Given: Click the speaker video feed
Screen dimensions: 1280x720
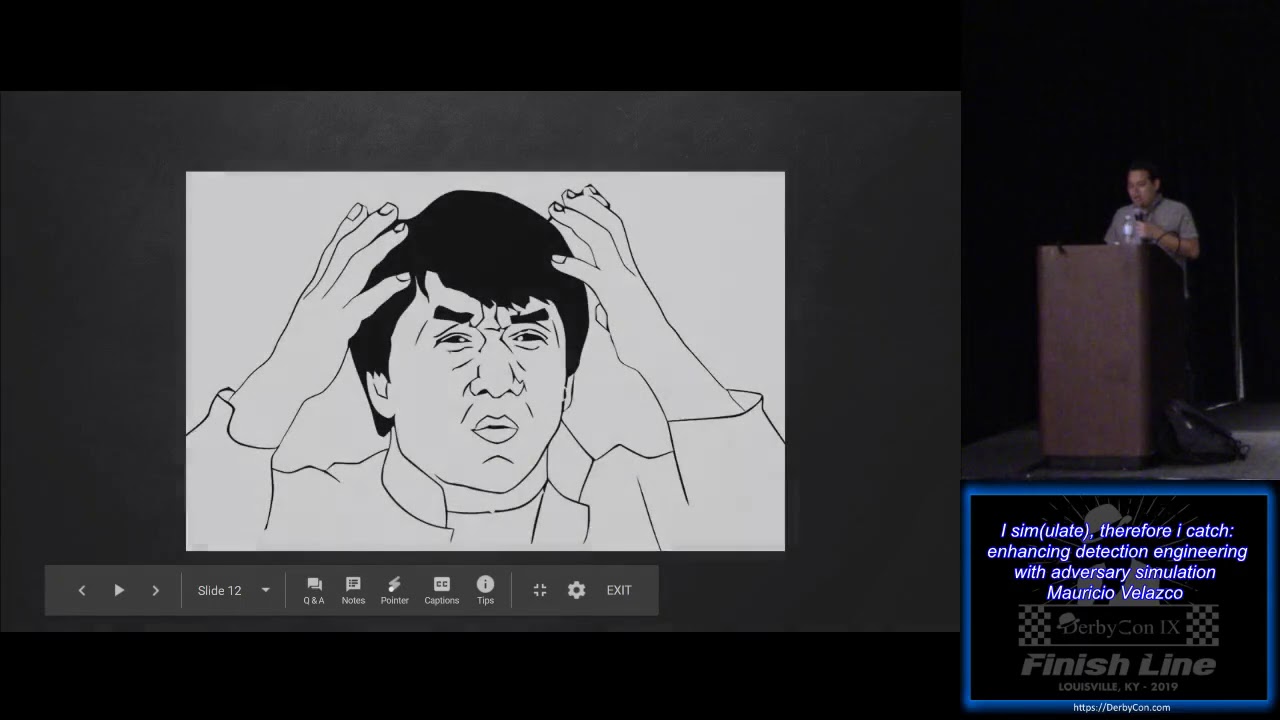Looking at the screenshot, I should [x=1121, y=240].
